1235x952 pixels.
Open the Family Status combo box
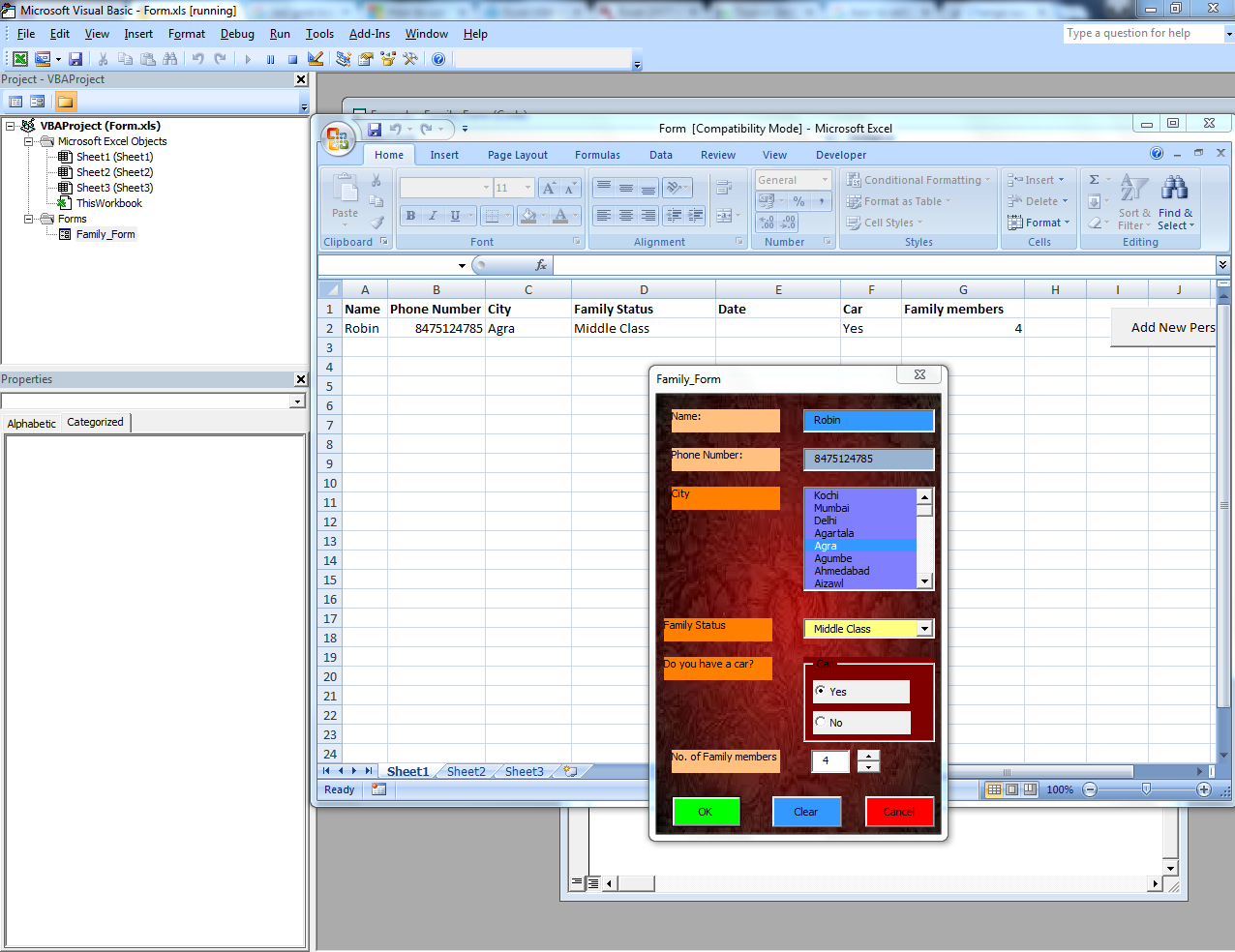[x=925, y=629]
